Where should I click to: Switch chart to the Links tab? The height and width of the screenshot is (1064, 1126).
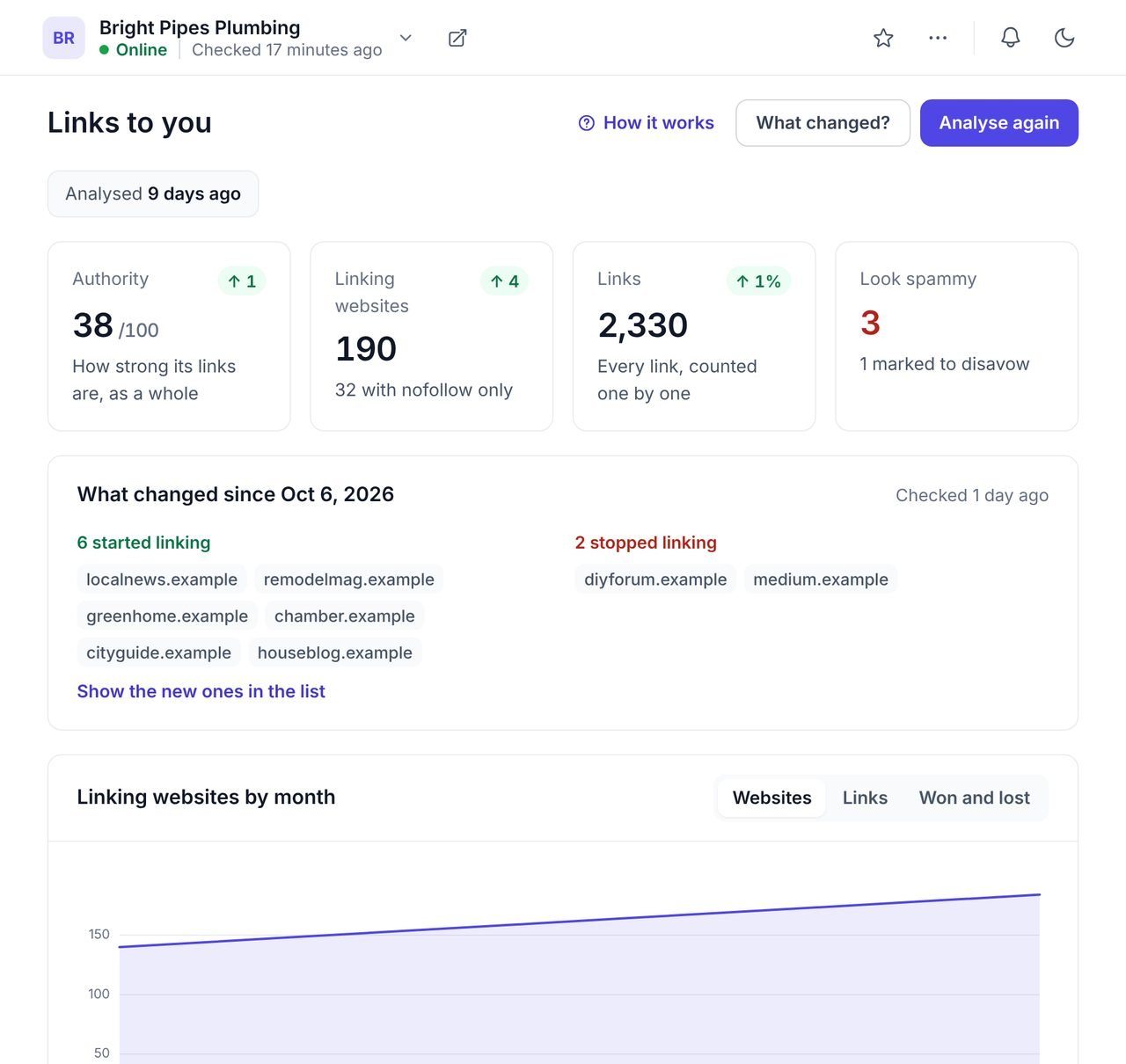(x=865, y=798)
